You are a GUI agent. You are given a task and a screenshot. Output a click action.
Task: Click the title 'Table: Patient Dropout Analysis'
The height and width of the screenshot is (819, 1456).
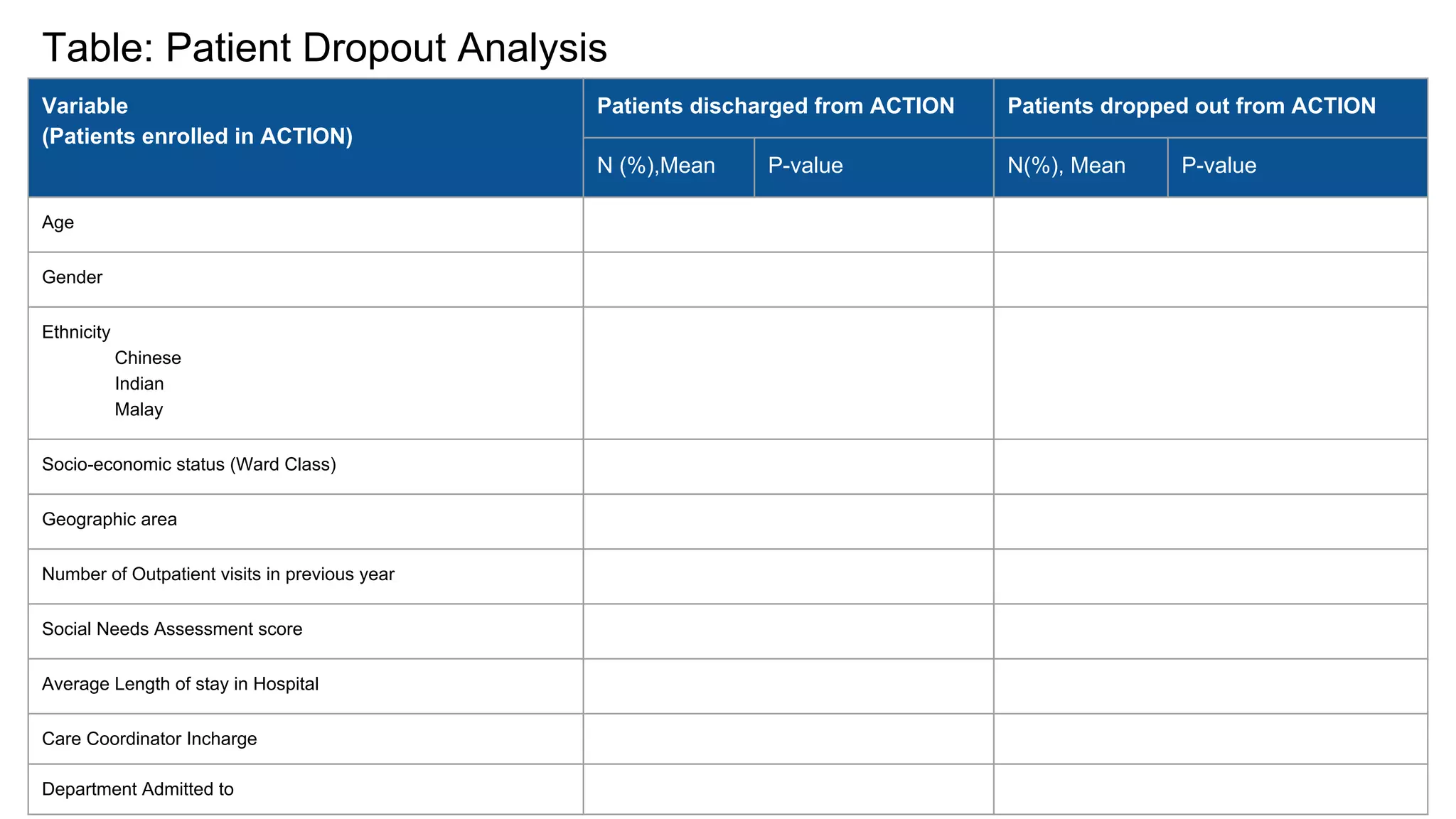(325, 48)
